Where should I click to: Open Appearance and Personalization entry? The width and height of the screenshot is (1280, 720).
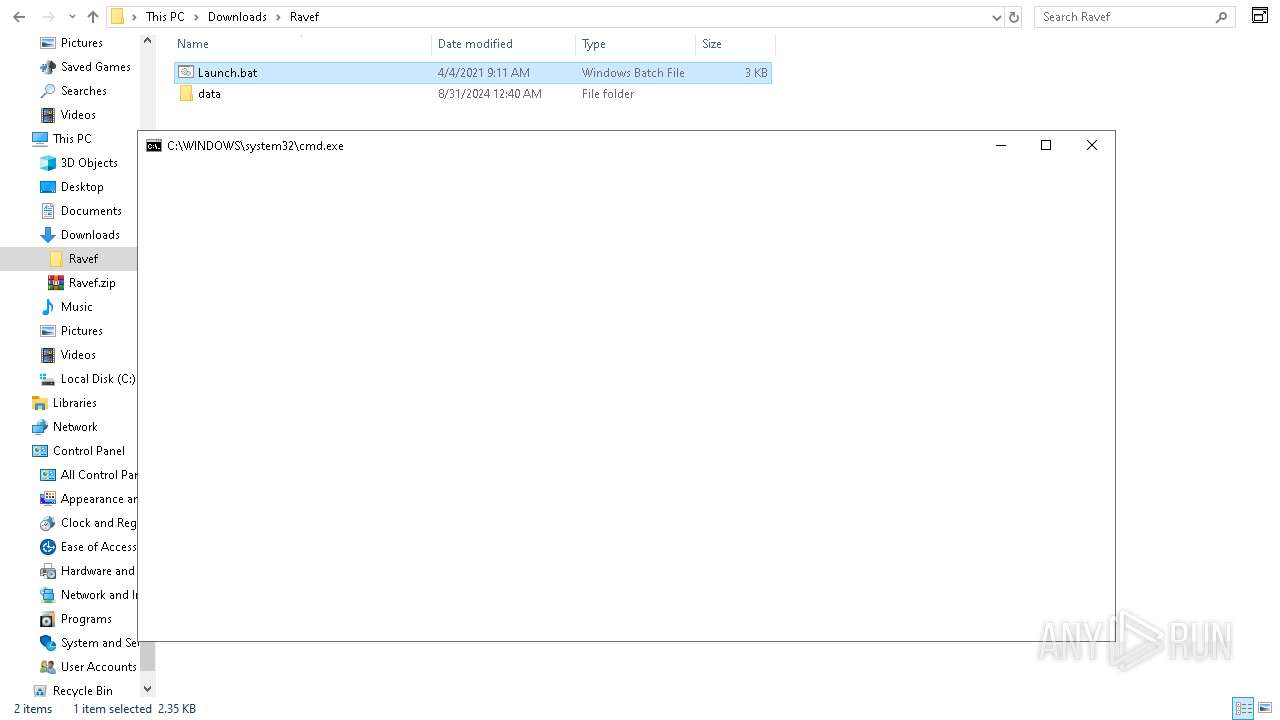click(x=98, y=499)
